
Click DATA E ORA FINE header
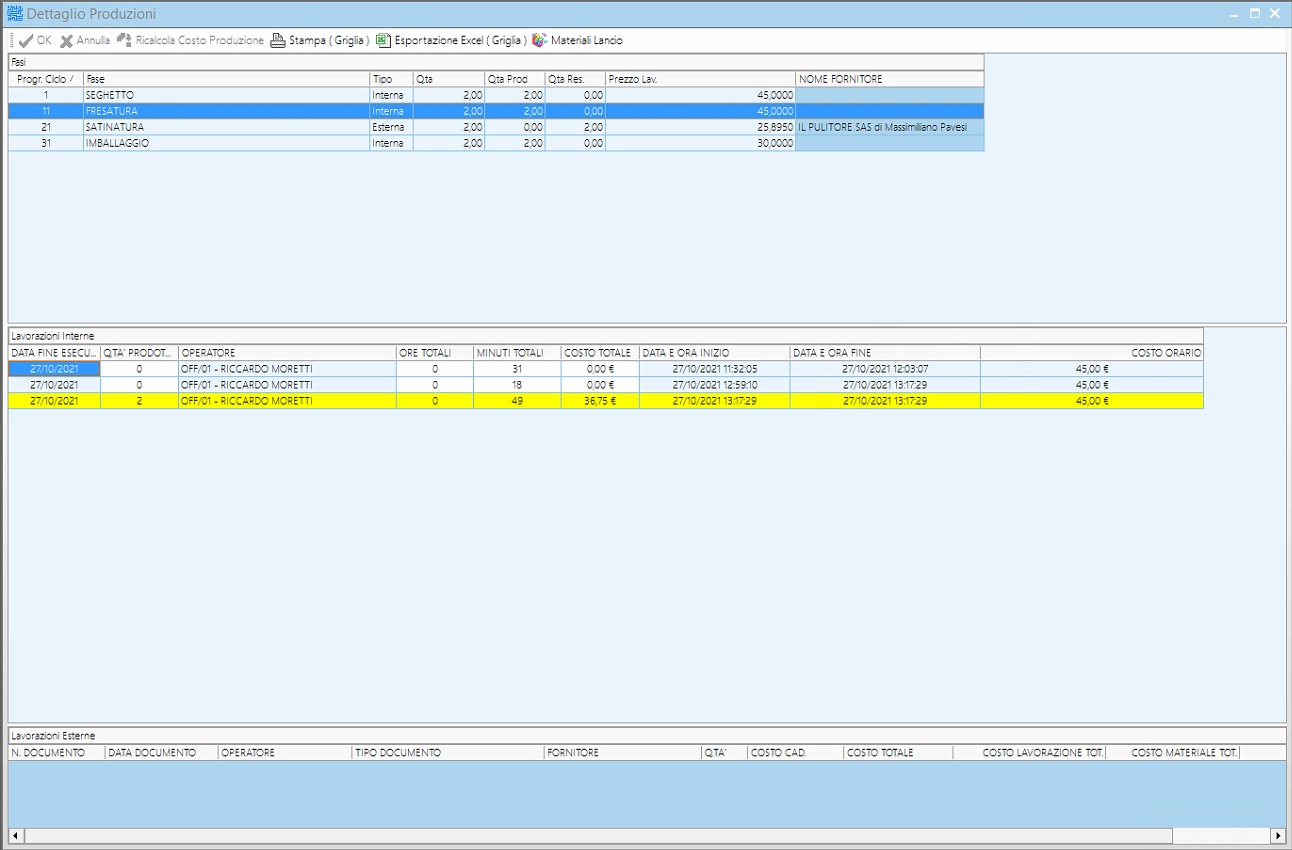tap(885, 353)
